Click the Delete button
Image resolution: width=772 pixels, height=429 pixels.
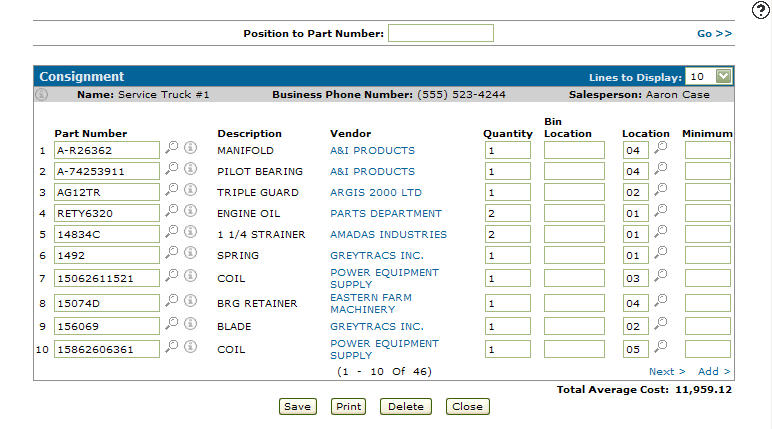(406, 406)
